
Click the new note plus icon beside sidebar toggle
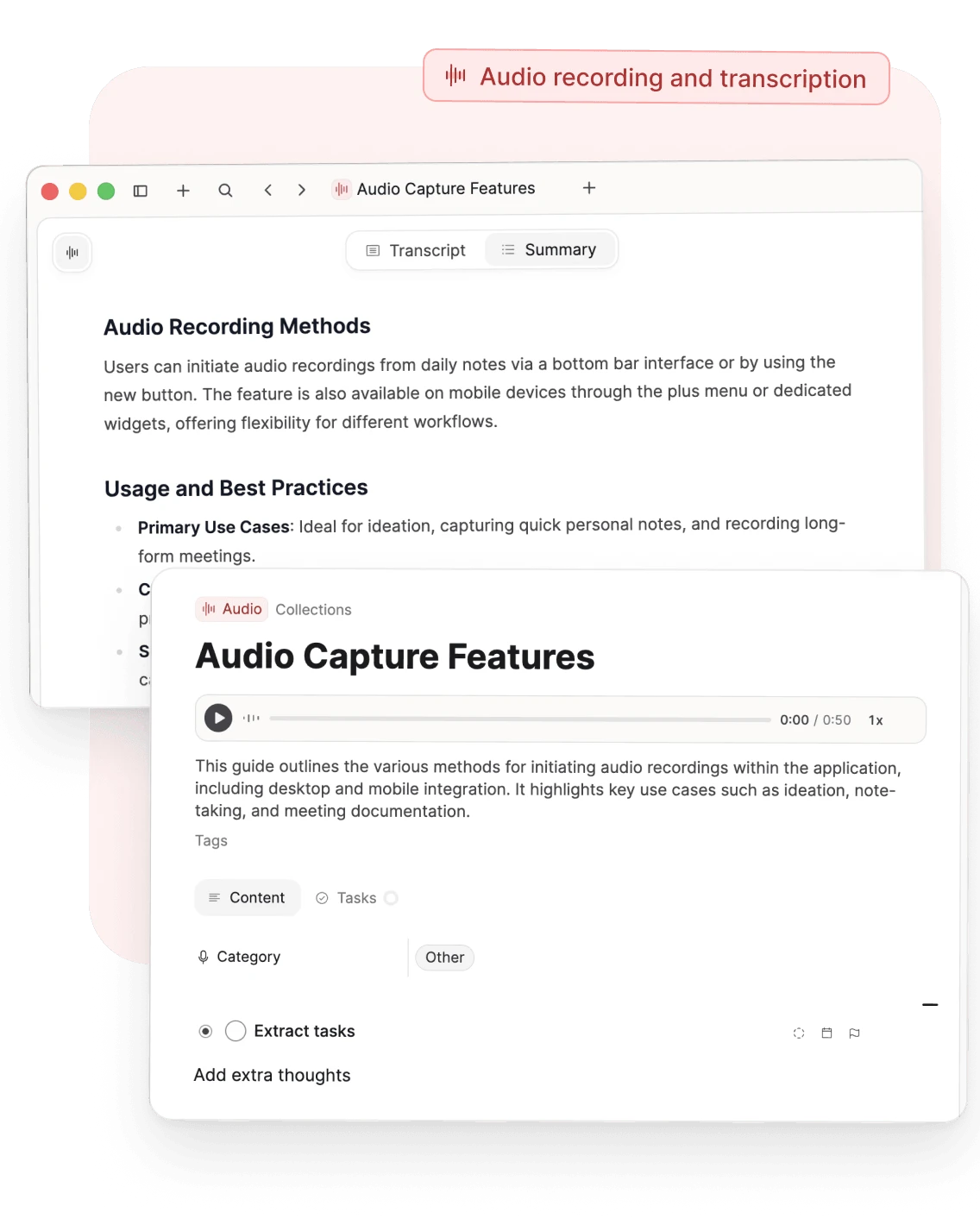pos(183,191)
